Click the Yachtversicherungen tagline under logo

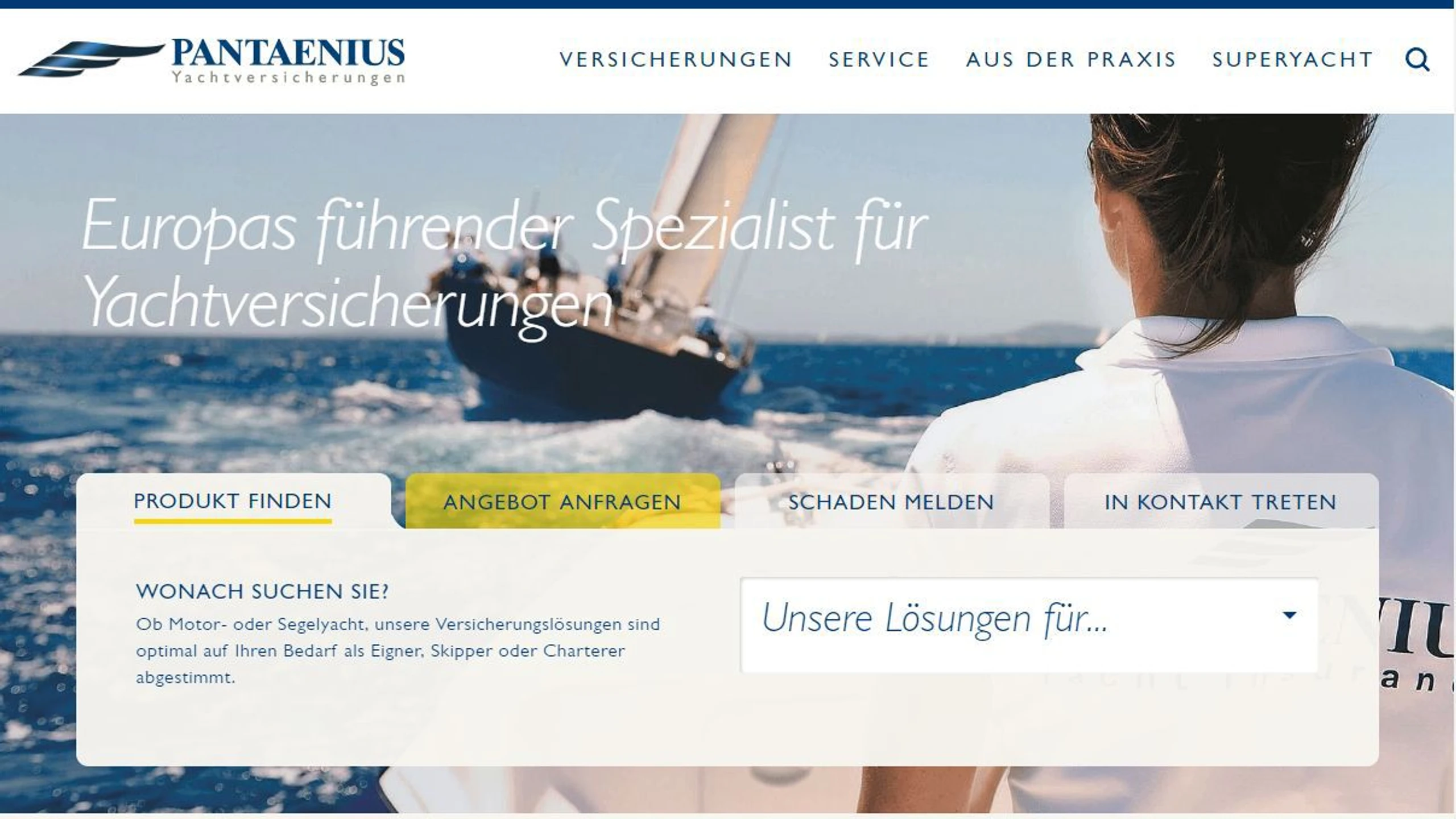[x=288, y=77]
